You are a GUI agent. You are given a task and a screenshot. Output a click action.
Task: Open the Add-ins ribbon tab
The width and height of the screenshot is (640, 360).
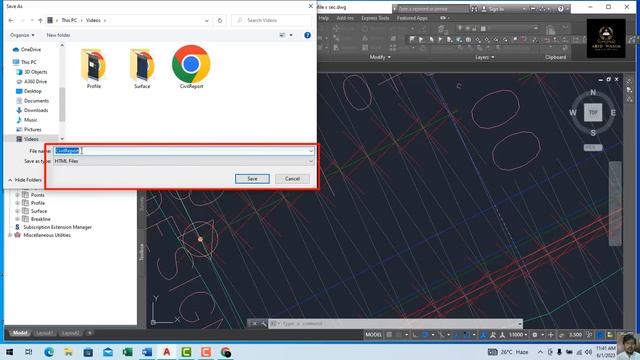pyautogui.click(x=345, y=18)
